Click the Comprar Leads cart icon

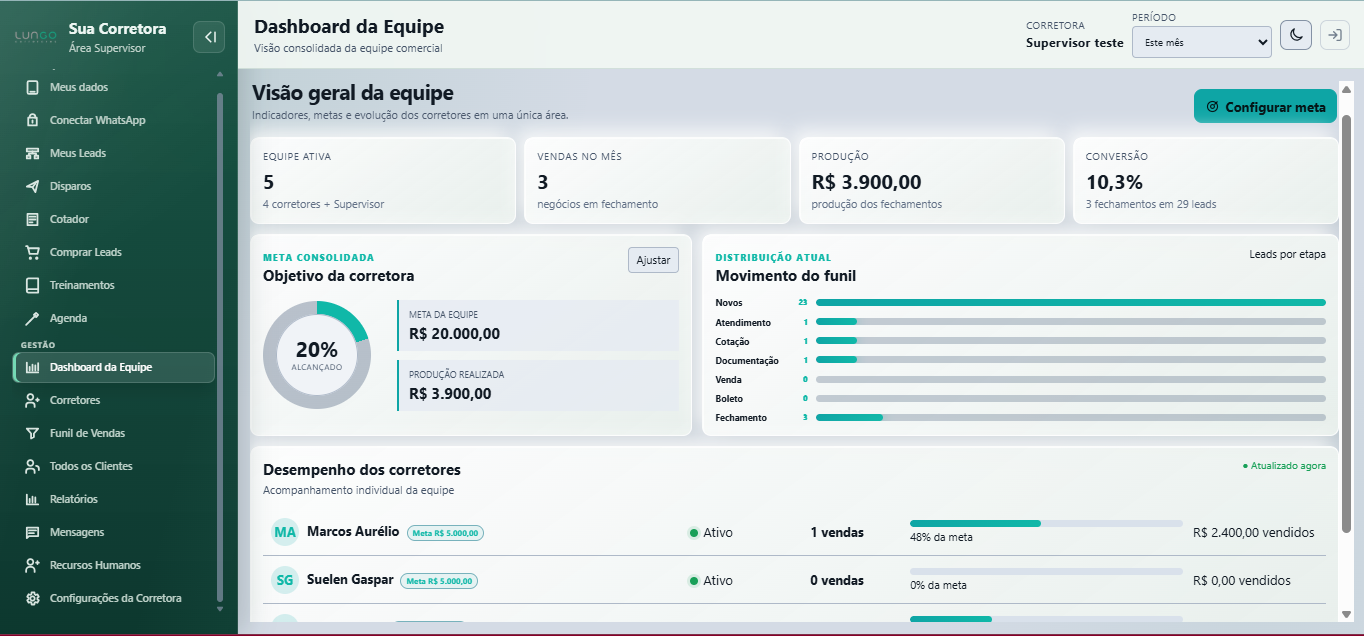[x=32, y=252]
